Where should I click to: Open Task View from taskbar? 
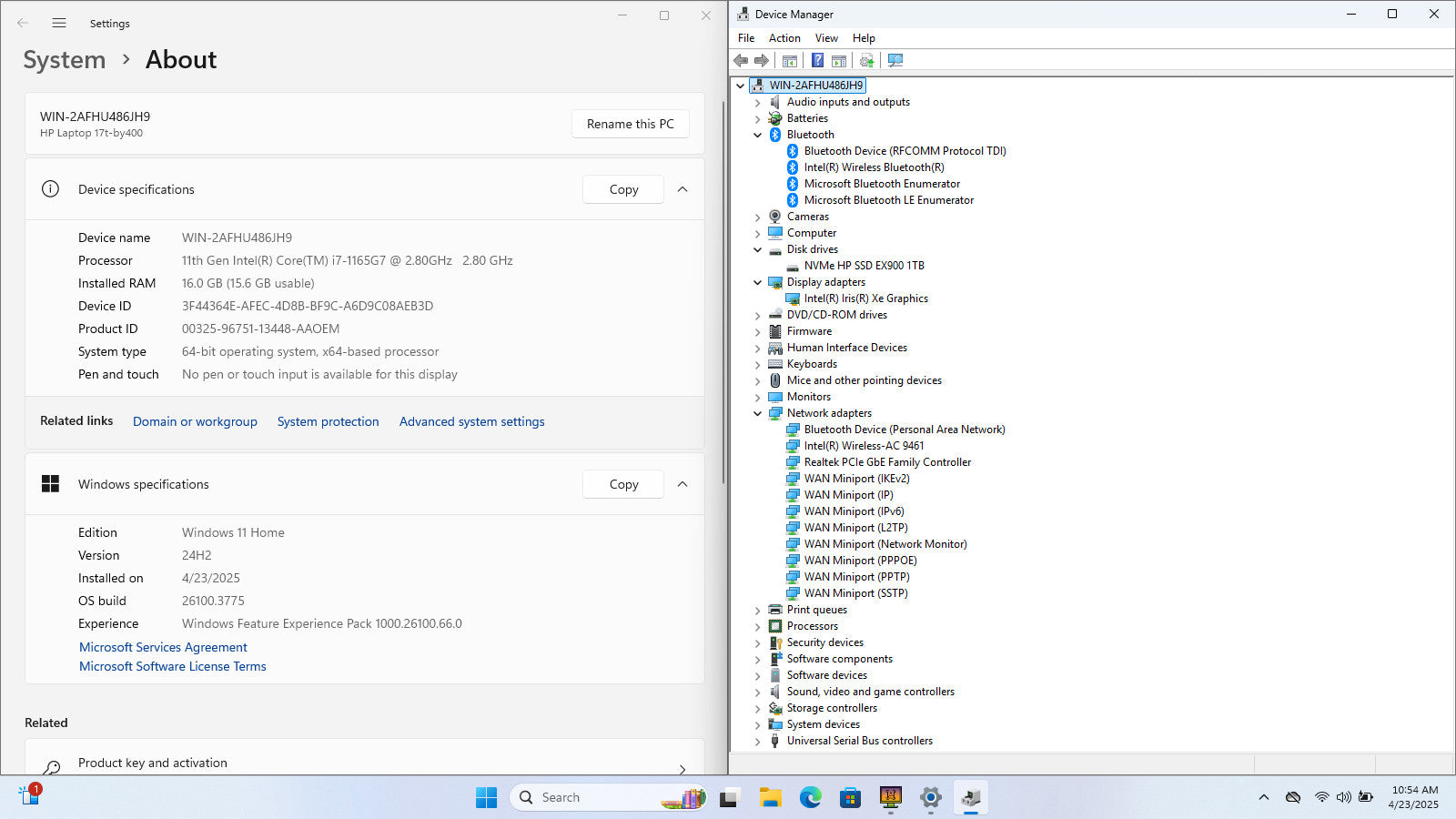[729, 798]
